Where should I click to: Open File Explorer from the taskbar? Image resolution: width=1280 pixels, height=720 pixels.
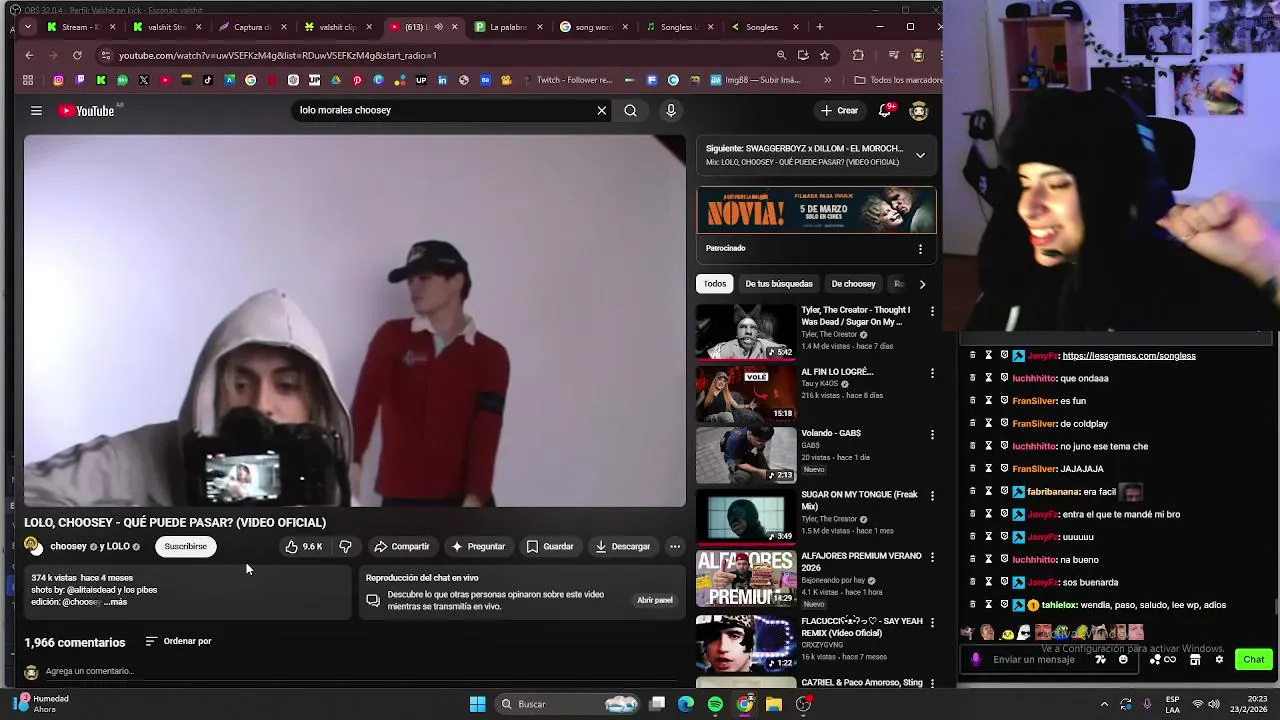pyautogui.click(x=774, y=704)
